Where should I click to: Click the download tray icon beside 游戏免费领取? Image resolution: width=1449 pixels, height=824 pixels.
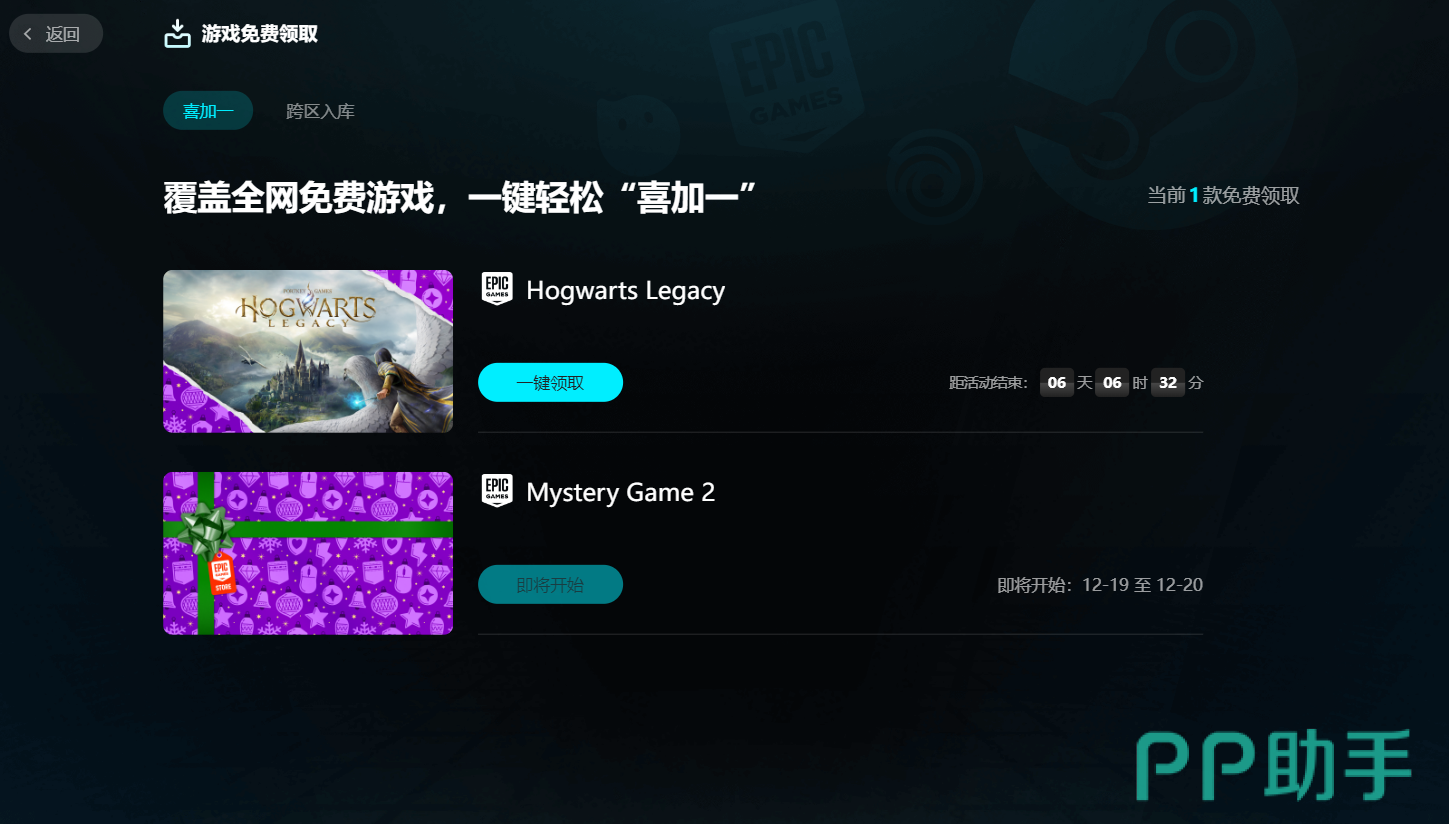coord(177,34)
